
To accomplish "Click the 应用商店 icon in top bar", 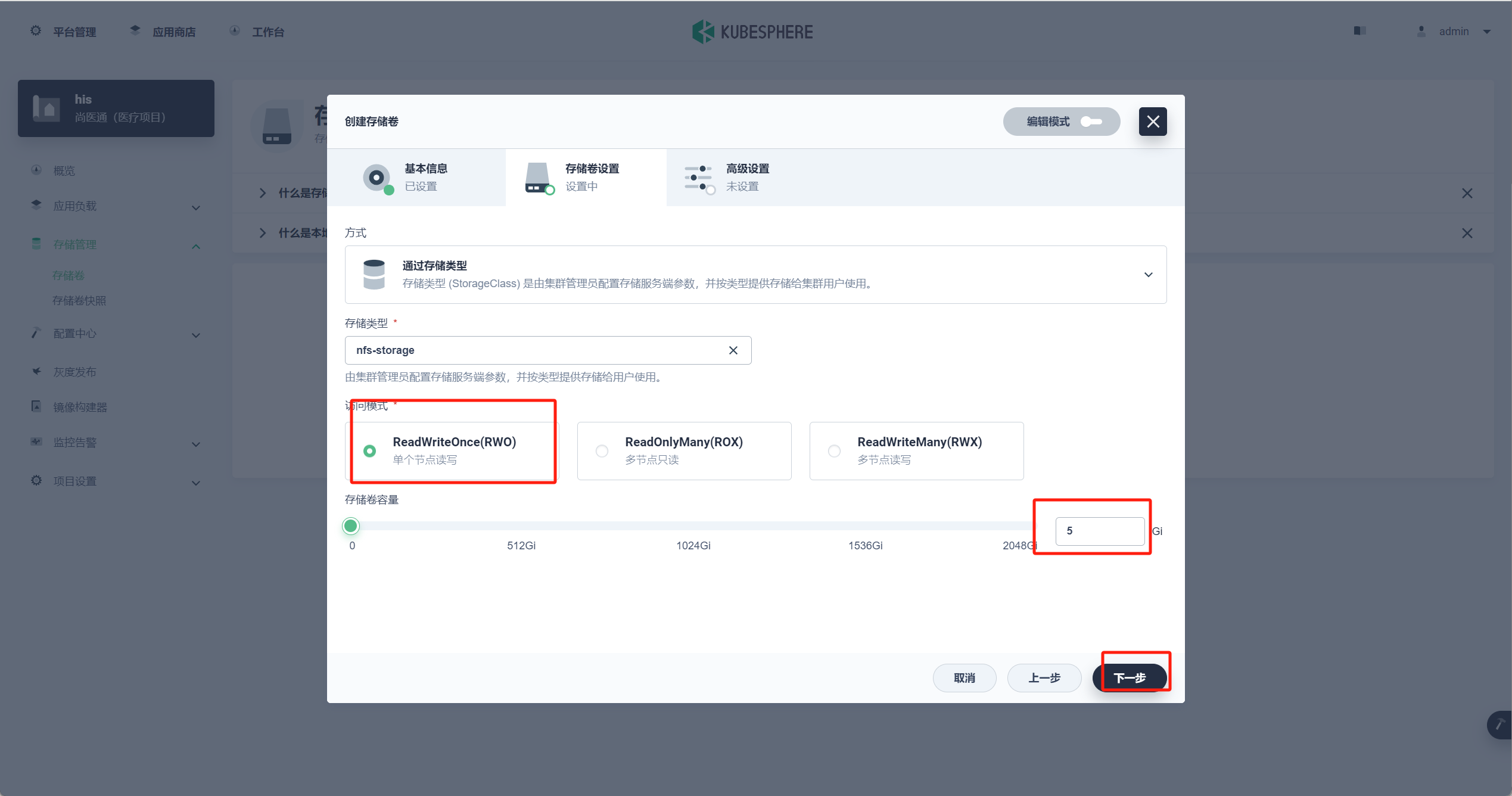I will click(135, 30).
